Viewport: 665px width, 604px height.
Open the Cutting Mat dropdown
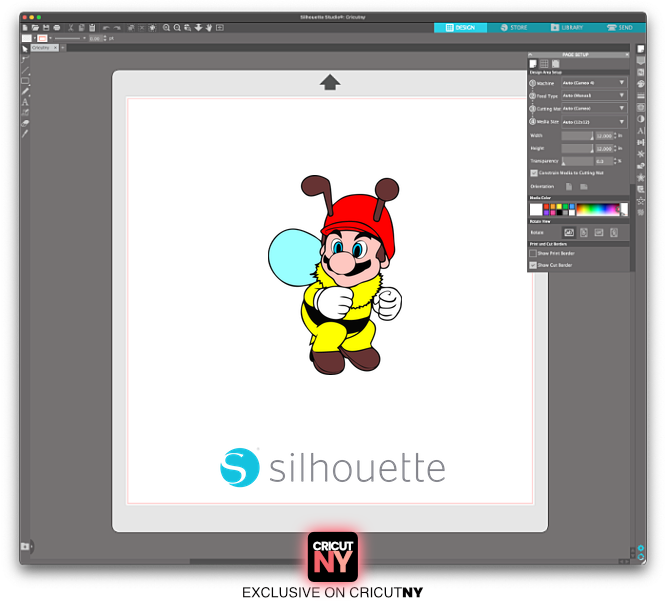pos(594,109)
